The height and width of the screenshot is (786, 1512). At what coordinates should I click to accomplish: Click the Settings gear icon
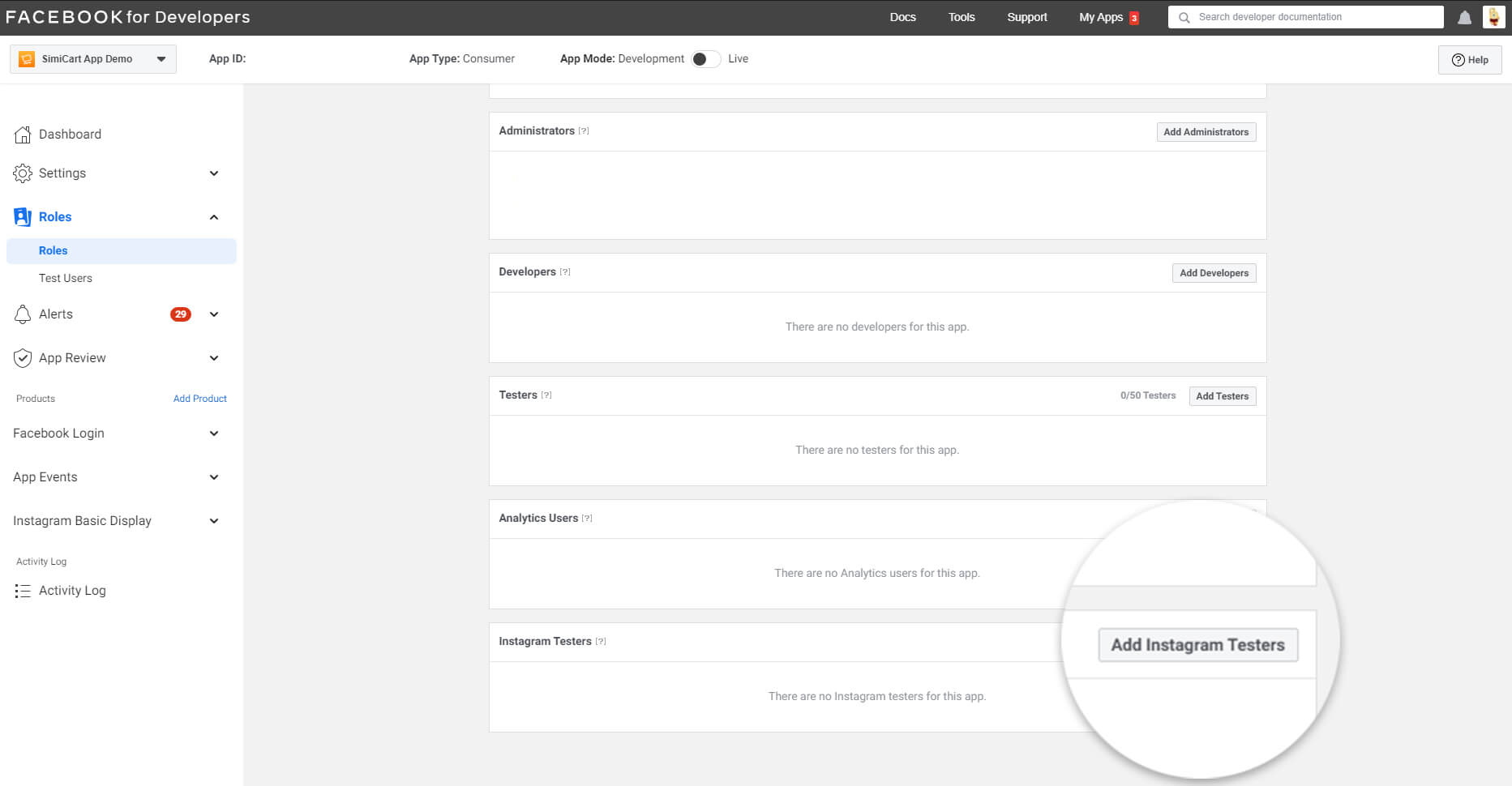(23, 173)
